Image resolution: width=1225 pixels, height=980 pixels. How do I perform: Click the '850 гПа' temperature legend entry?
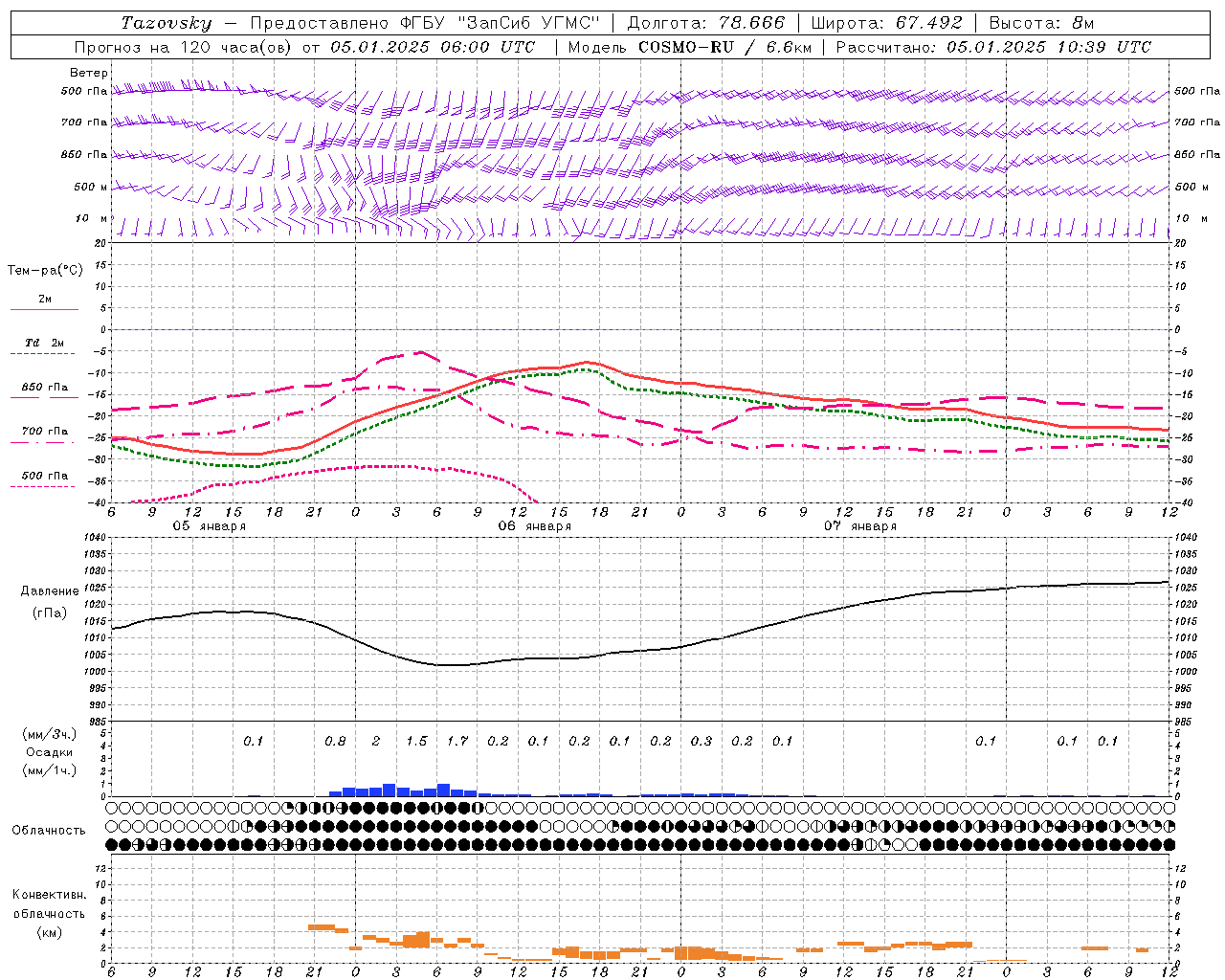(x=45, y=388)
